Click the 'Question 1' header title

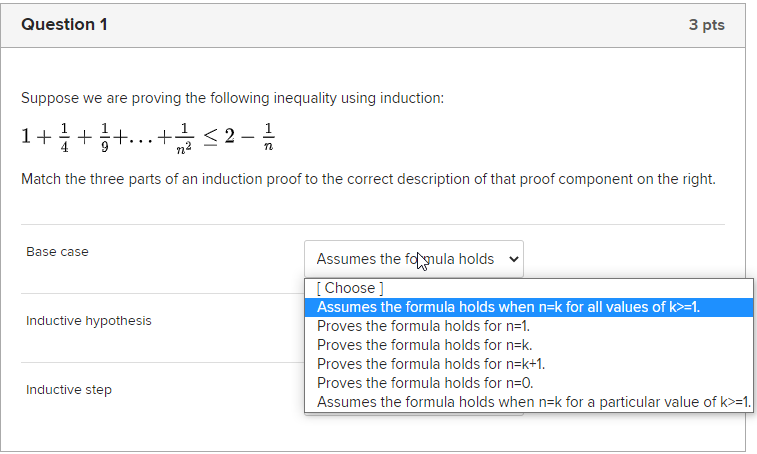coord(64,25)
